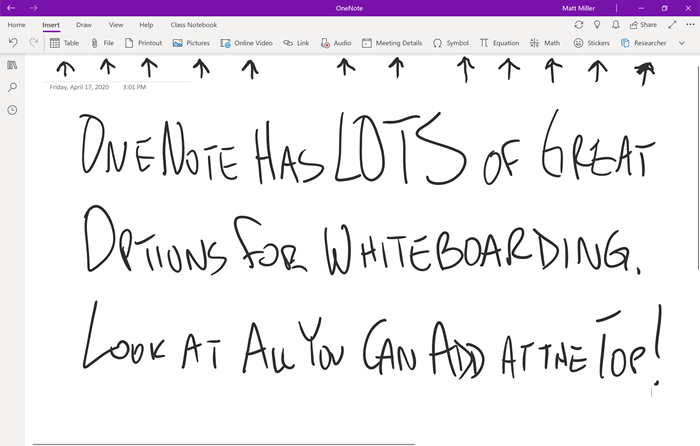Viewport: 700px width, 446px height.
Task: Insert a Link
Action: [296, 43]
